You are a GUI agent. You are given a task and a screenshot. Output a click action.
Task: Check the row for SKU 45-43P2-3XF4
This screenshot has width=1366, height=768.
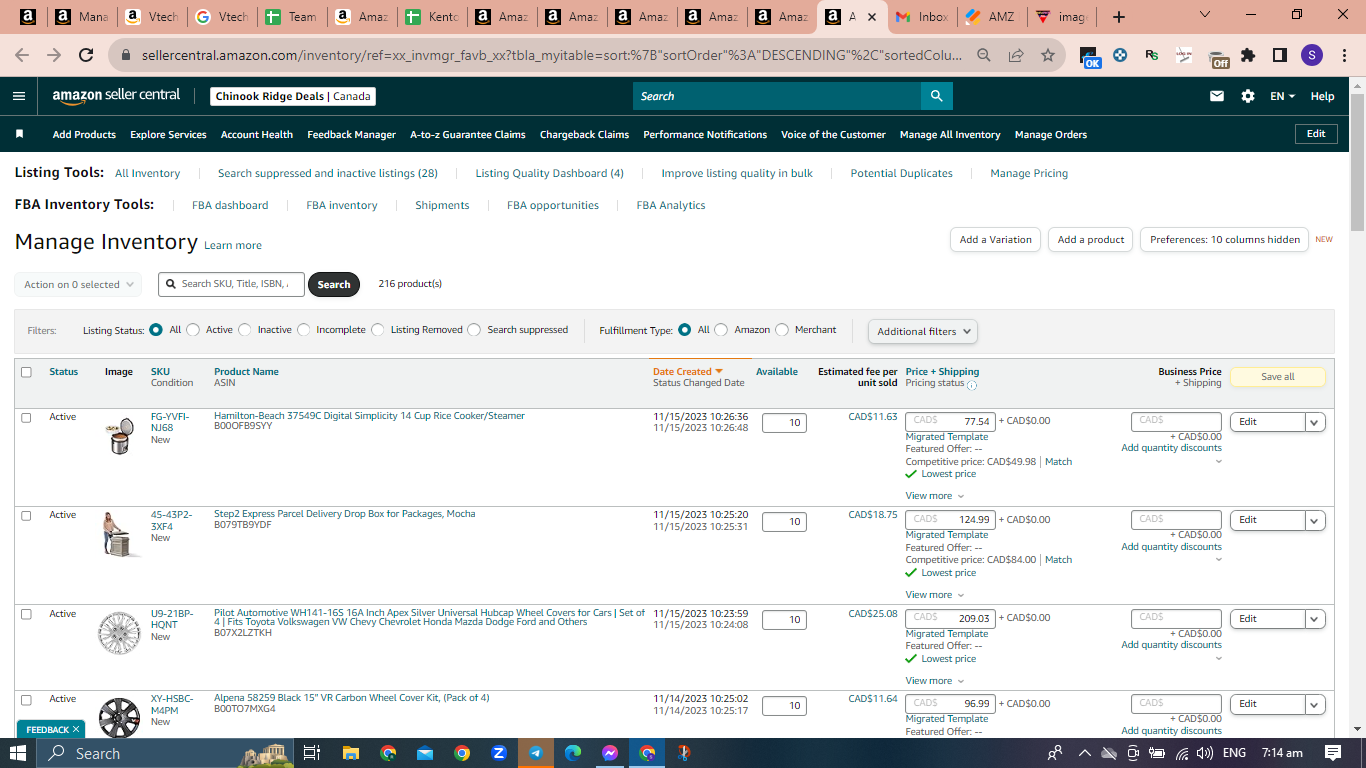(27, 516)
